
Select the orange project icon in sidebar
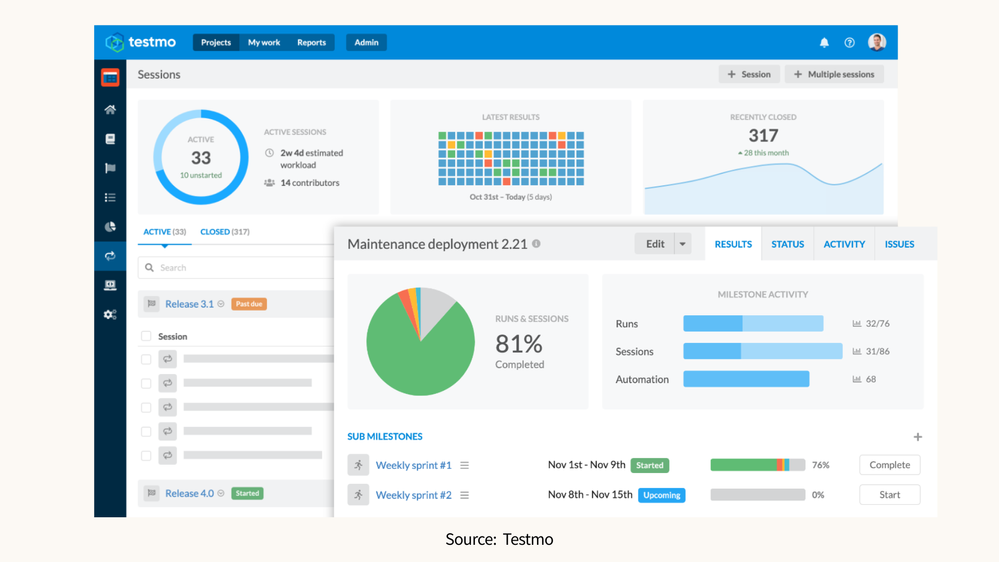point(110,77)
